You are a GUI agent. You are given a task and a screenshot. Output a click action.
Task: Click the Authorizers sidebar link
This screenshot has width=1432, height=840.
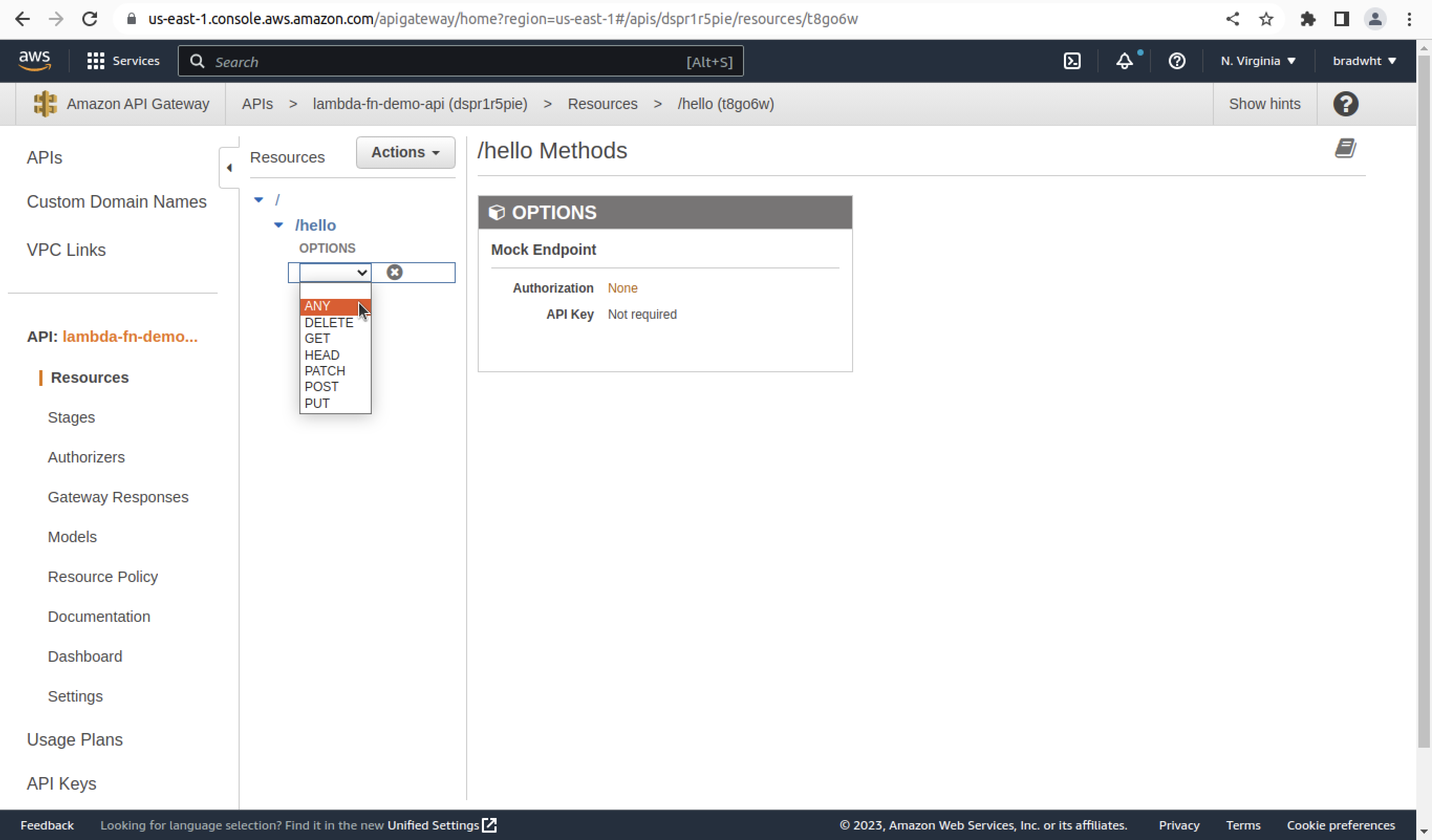[86, 457]
